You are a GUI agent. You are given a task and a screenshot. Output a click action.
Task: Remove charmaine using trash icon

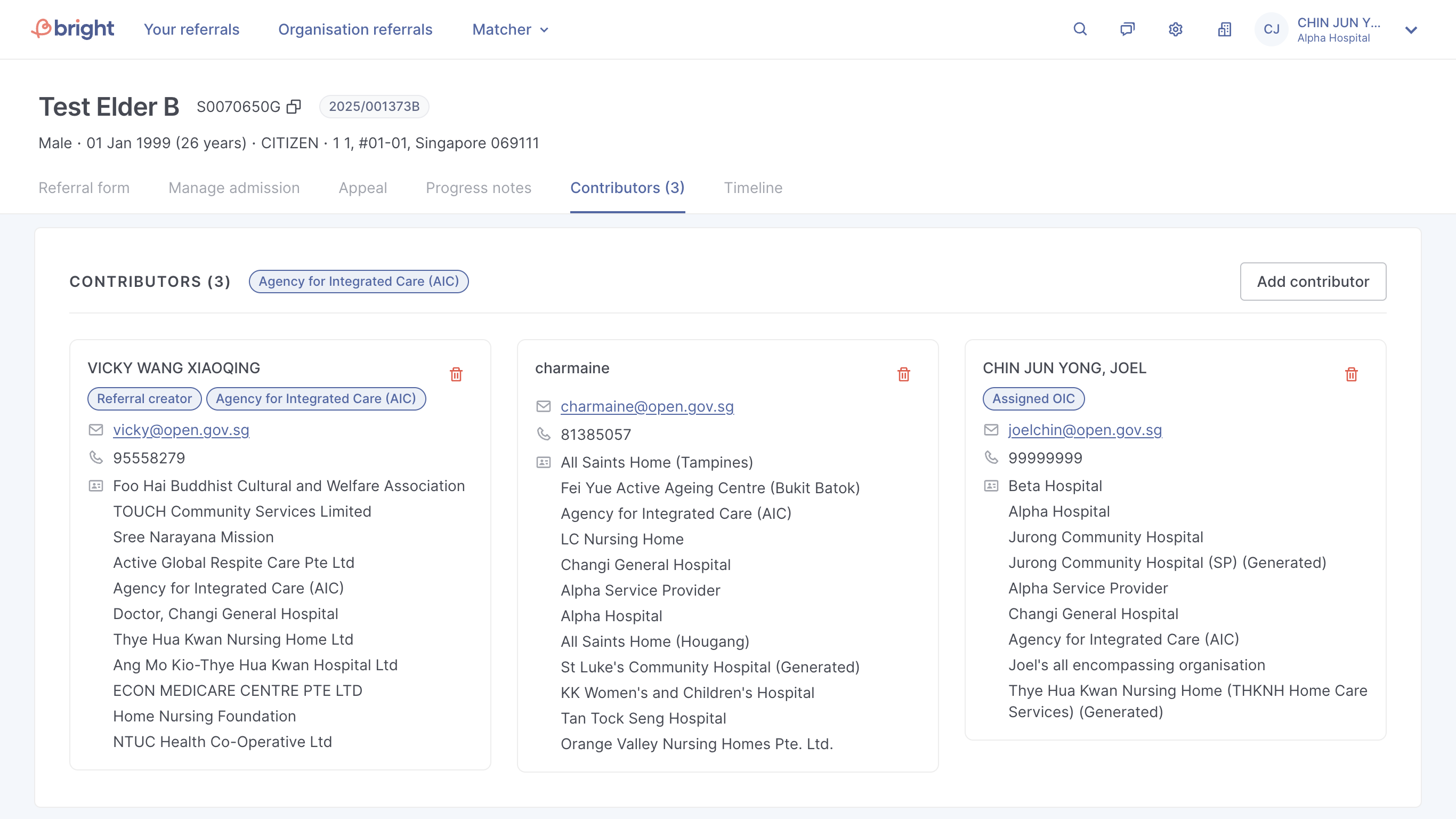(x=903, y=374)
